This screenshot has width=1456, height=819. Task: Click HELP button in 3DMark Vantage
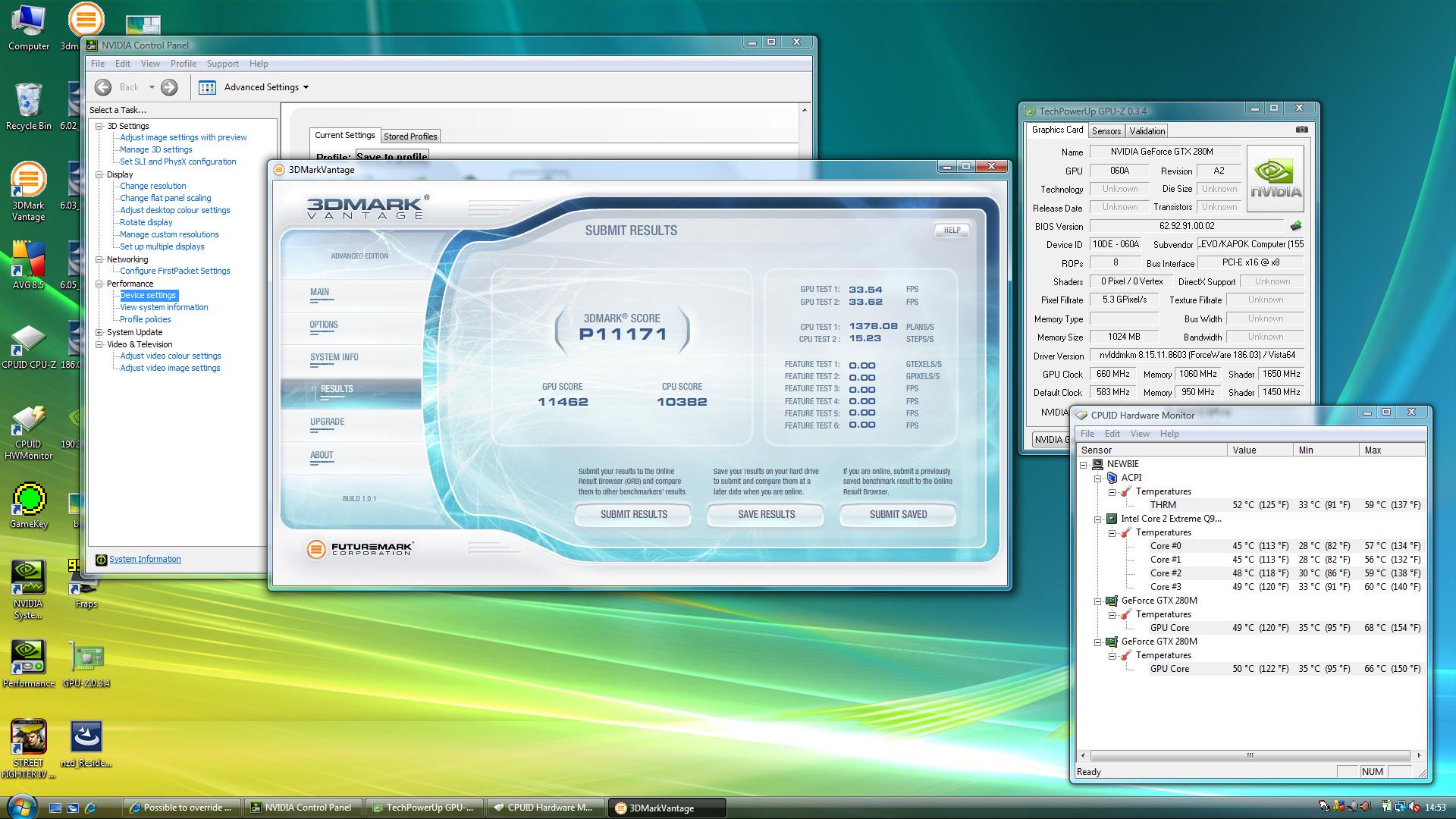[952, 230]
